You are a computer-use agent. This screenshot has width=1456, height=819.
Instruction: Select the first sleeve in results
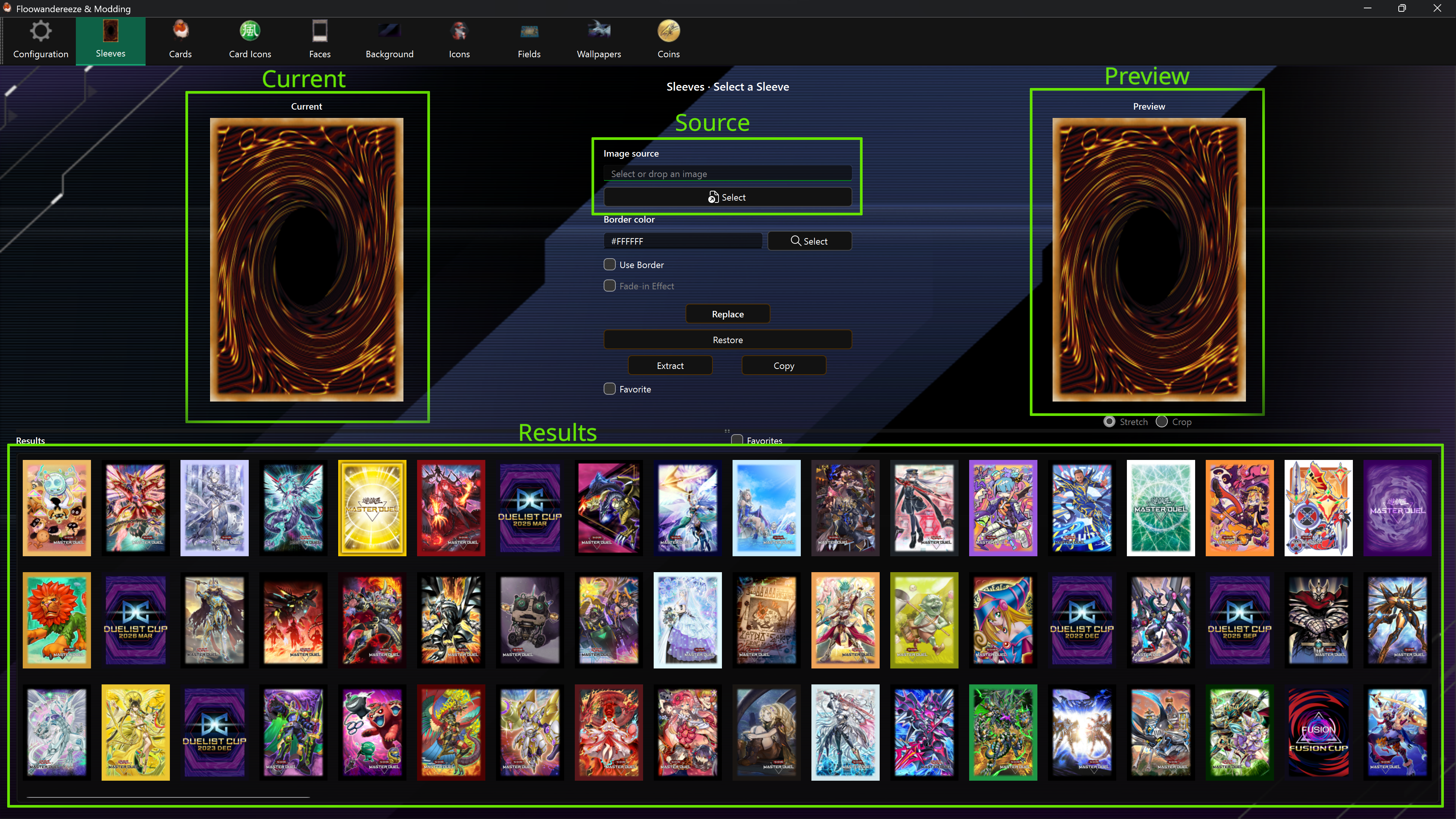pyautogui.click(x=56, y=508)
